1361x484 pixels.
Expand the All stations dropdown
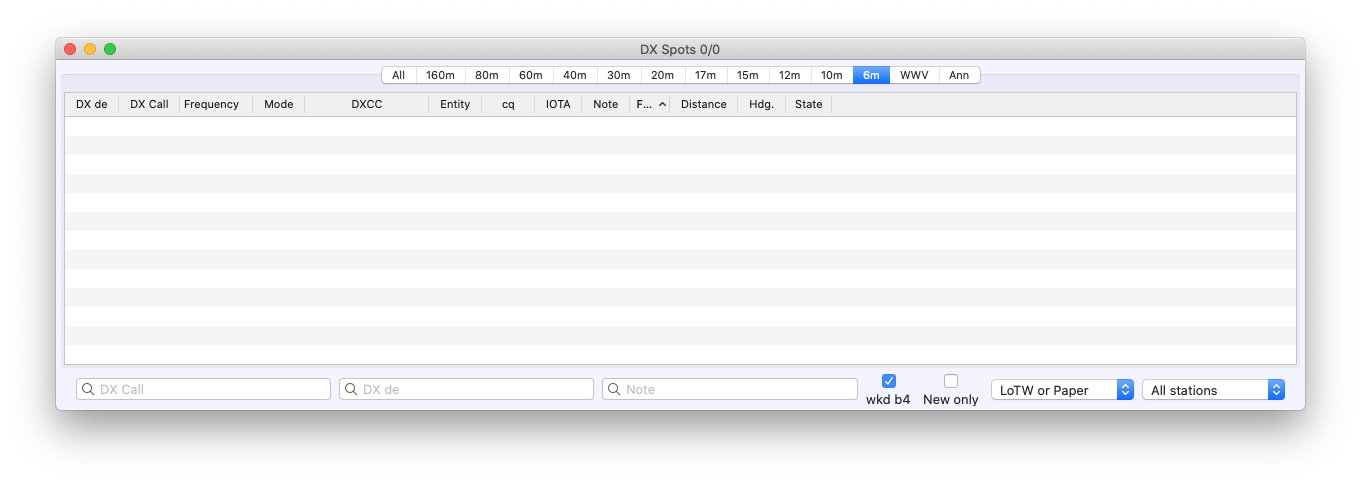coord(1212,390)
